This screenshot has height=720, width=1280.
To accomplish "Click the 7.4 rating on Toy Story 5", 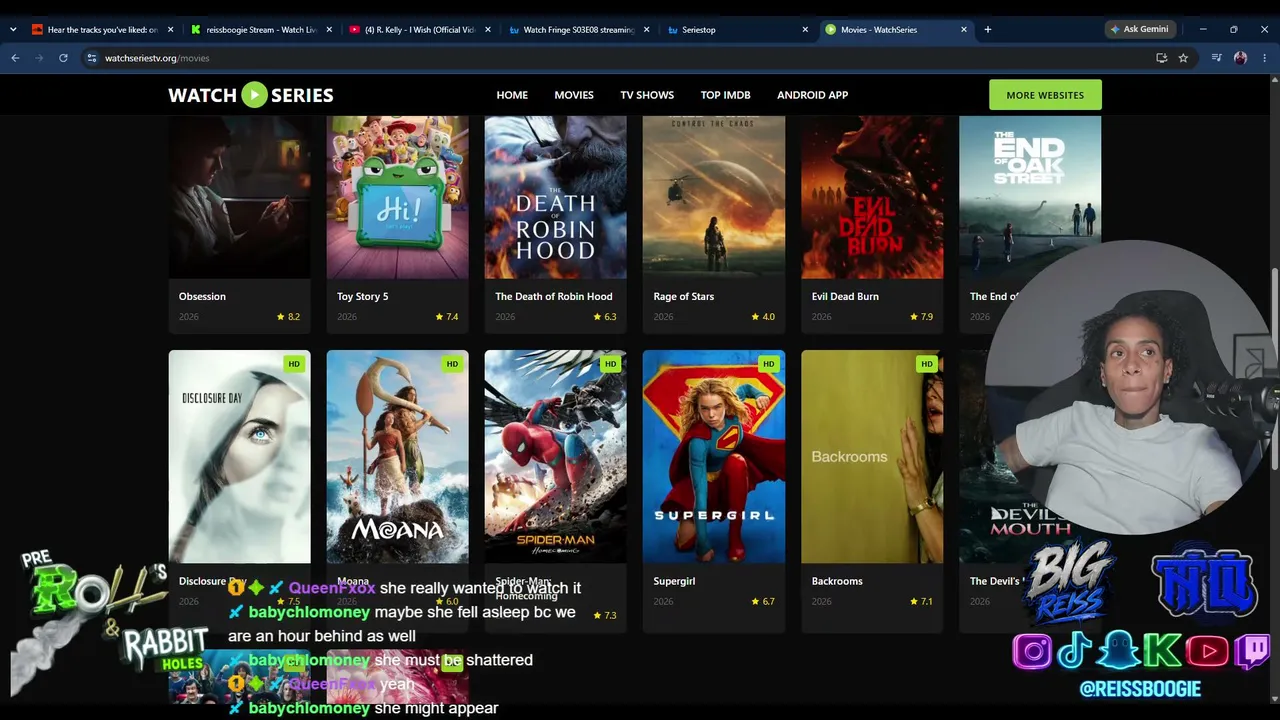I will click(x=446, y=317).
